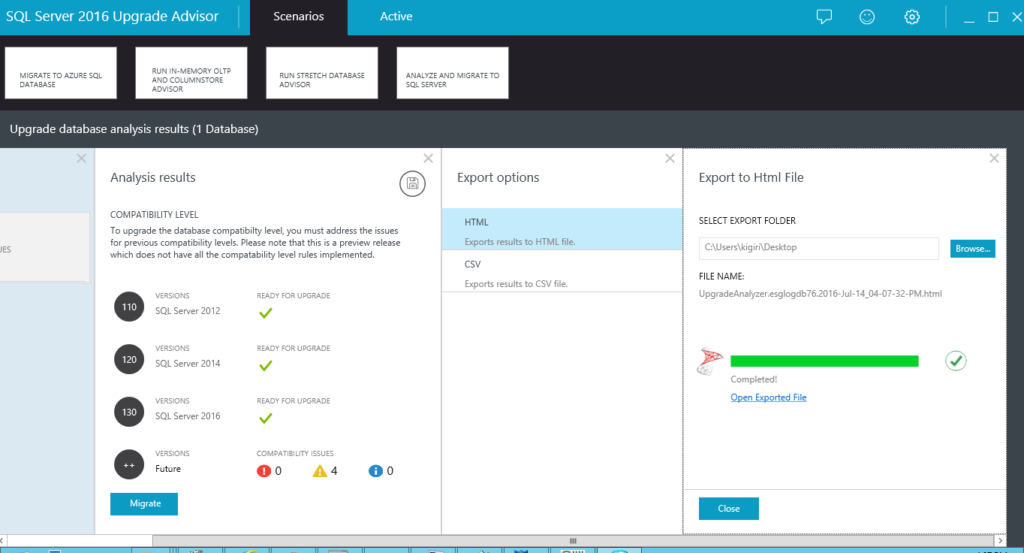Viewport: 1024px width, 553px height.
Task: Open the Exported File link
Action: click(x=768, y=398)
